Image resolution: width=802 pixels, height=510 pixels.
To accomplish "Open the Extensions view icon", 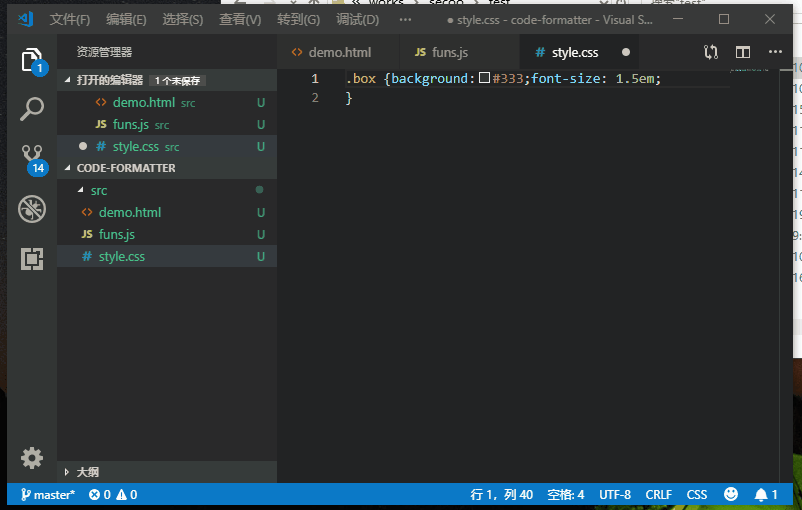I will 32,259.
